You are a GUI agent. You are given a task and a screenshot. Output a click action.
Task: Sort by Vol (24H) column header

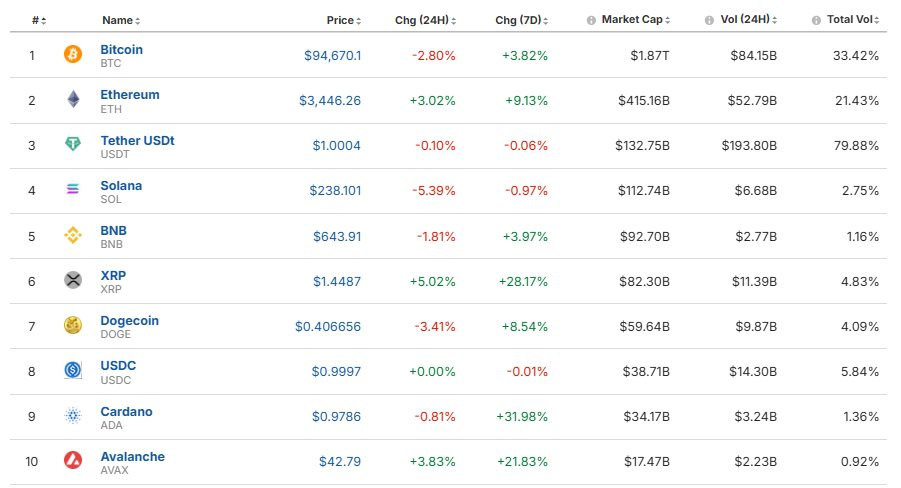749,20
